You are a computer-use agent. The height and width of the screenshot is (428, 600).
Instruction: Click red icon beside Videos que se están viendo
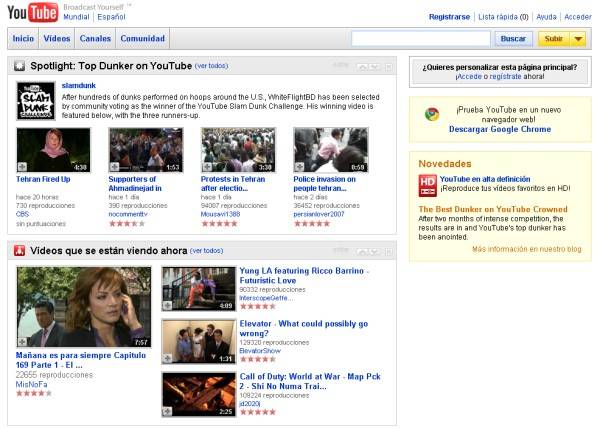point(19,251)
